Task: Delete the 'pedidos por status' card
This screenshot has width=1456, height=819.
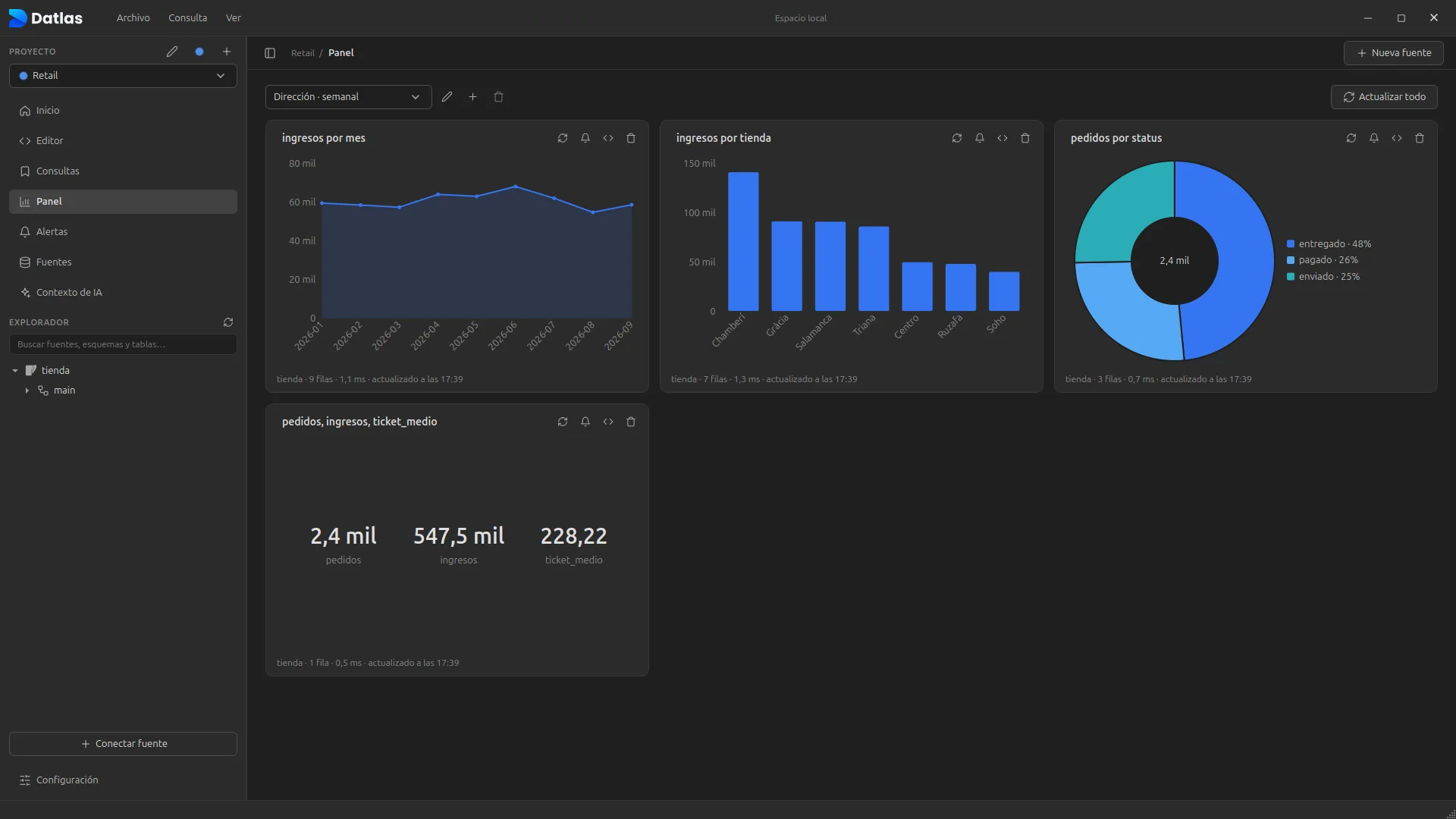Action: coord(1420,138)
